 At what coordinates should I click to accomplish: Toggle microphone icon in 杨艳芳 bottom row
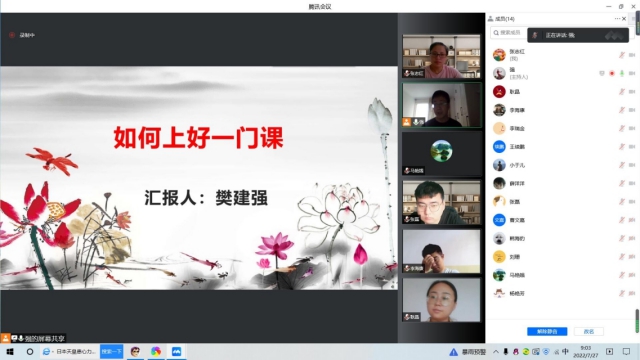(x=622, y=293)
